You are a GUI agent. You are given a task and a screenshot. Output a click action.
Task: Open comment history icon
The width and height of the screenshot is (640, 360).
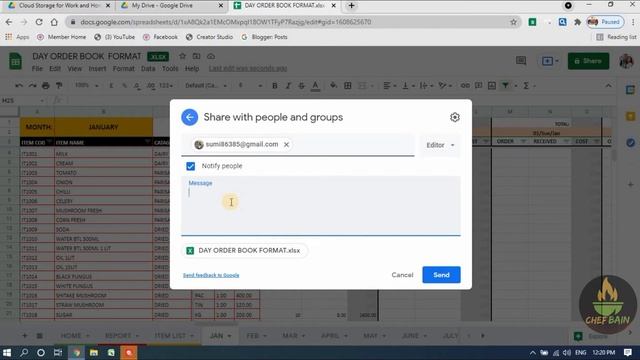coord(521,61)
